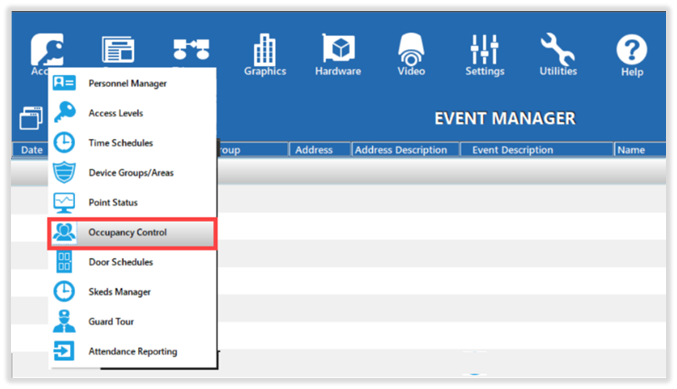Image resolution: width=677 pixels, height=389 pixels.
Task: Open Point Status menu entry
Action: point(113,202)
